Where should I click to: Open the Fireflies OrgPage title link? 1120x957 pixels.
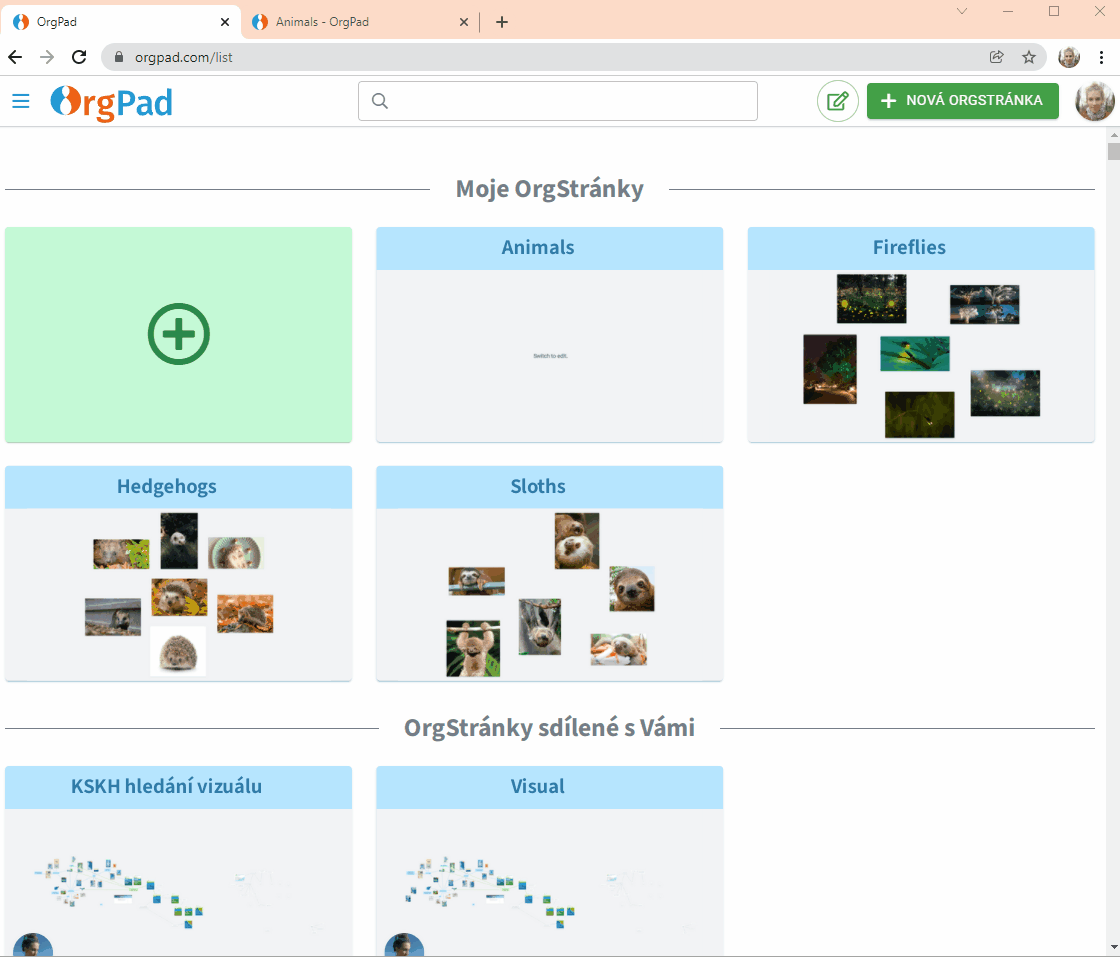[x=909, y=248]
